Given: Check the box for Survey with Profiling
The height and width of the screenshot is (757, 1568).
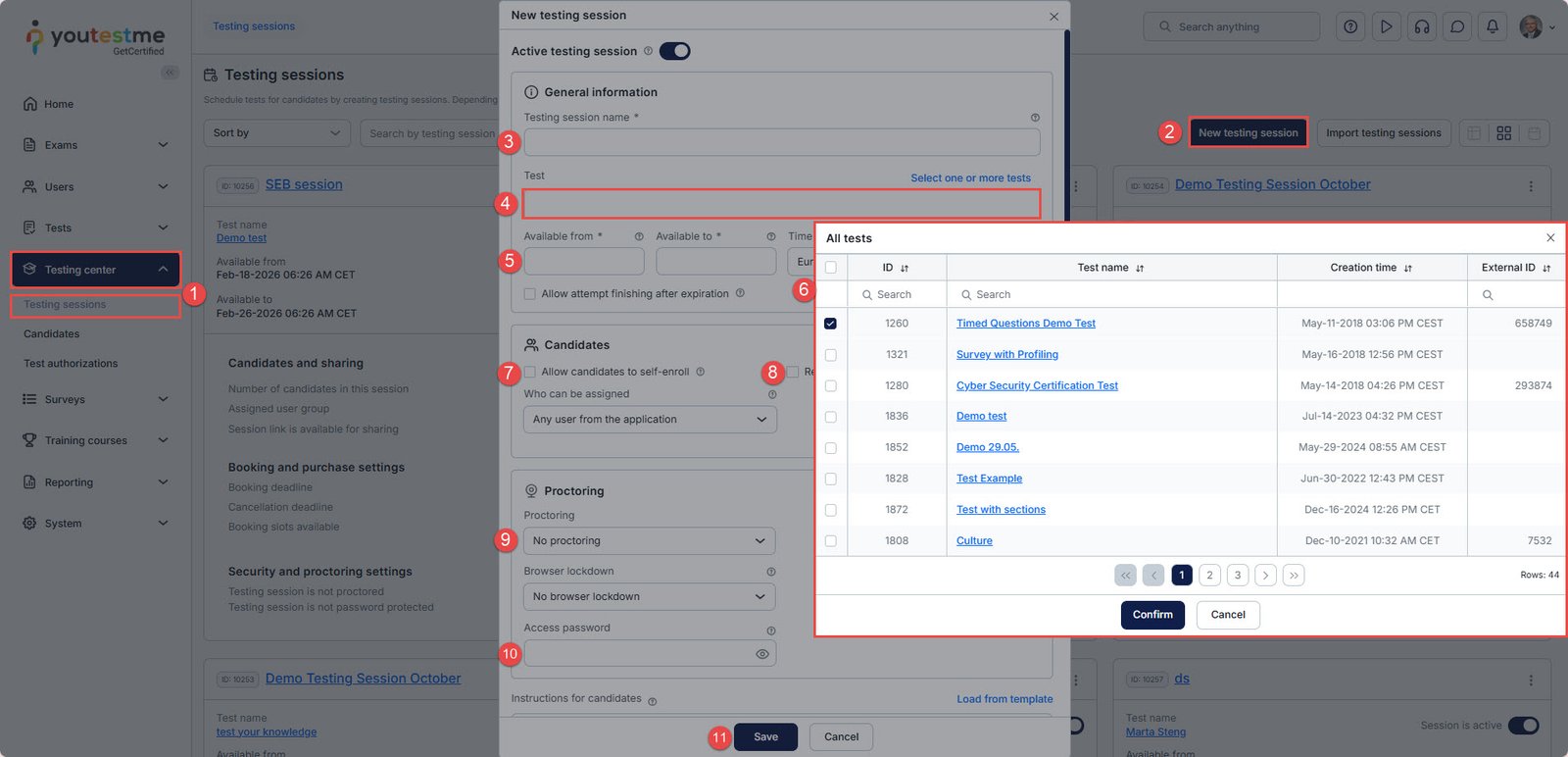Looking at the screenshot, I should tap(831, 355).
